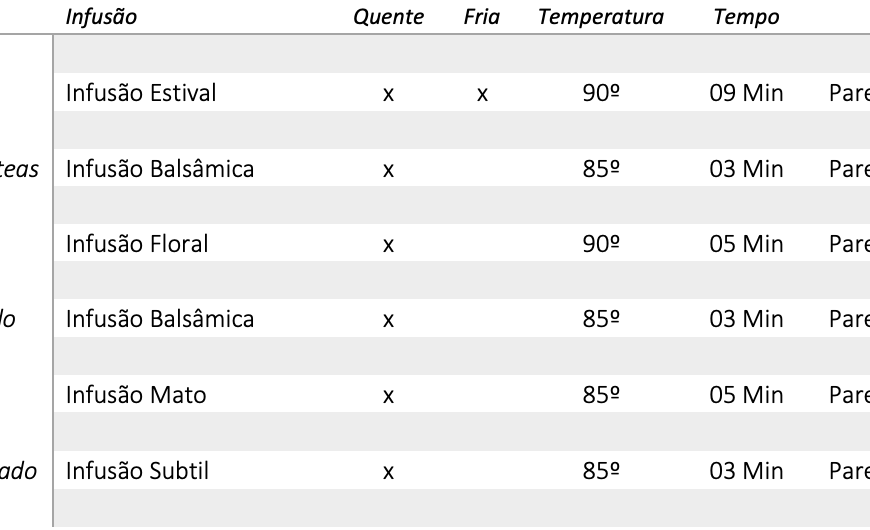Select the Infusão Mato cell
Viewport: 870px width, 530px height.
click(x=136, y=395)
